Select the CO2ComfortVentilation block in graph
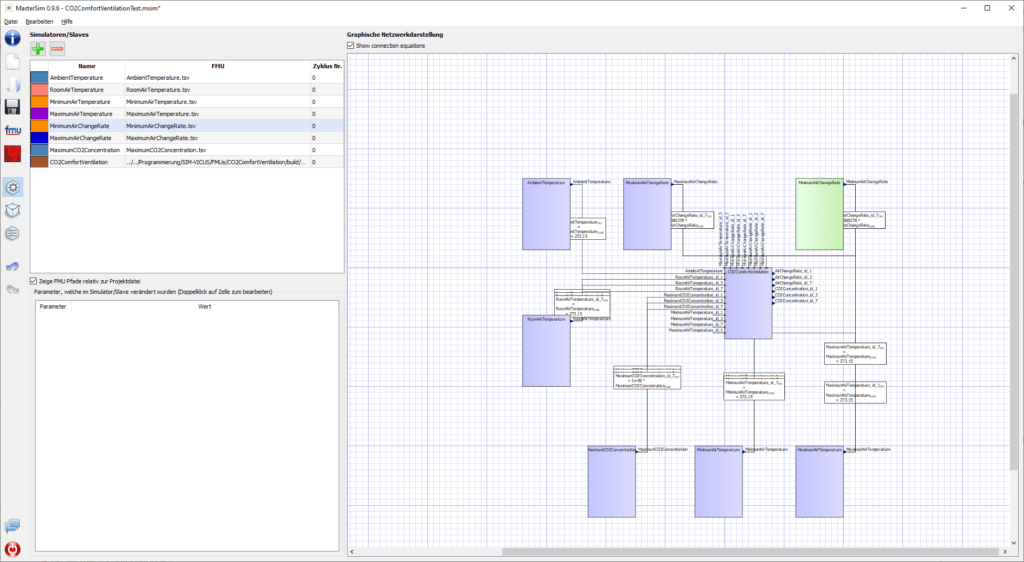The width and height of the screenshot is (1024, 562). point(748,304)
